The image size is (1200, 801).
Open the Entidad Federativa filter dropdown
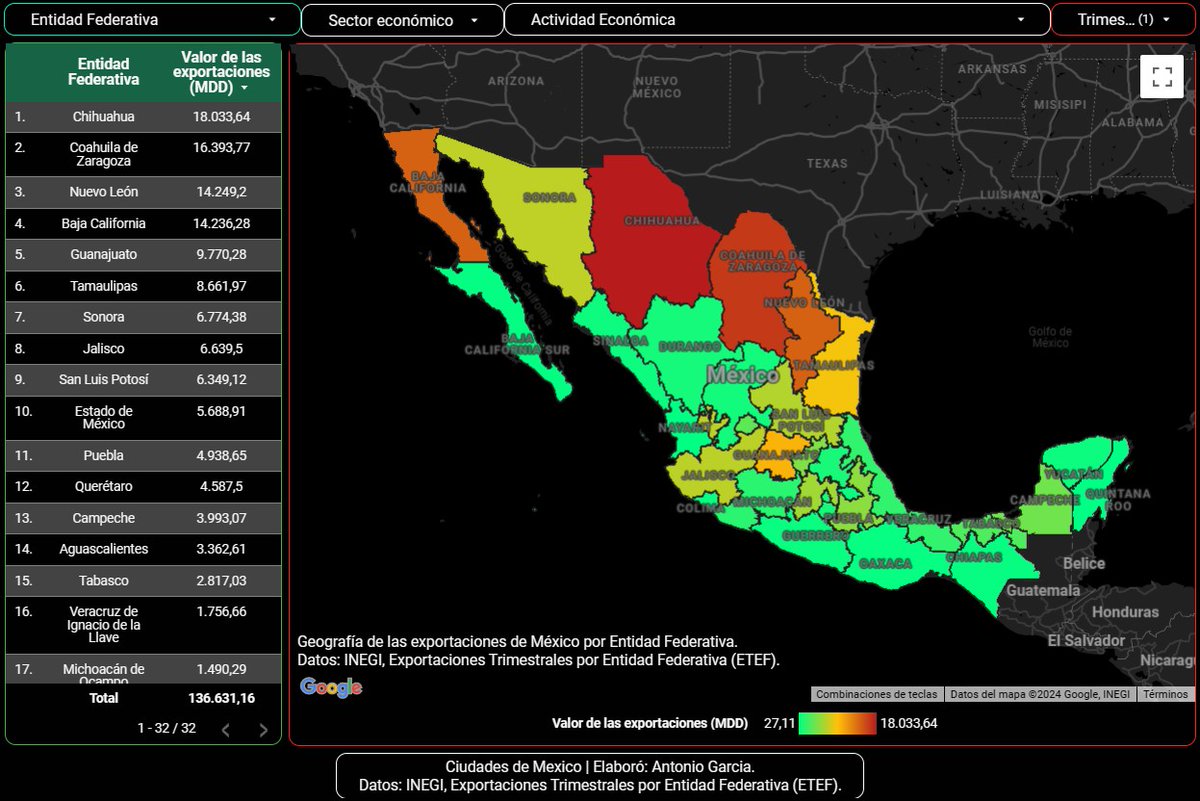152,19
